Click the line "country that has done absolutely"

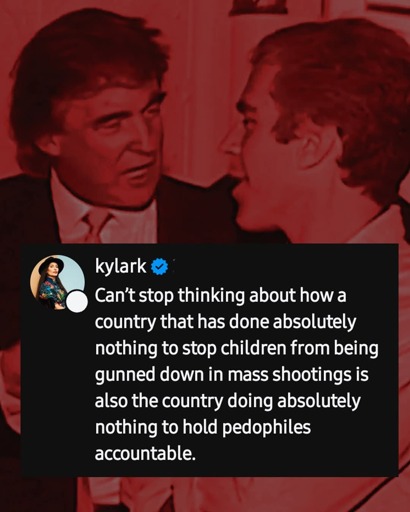point(226,322)
